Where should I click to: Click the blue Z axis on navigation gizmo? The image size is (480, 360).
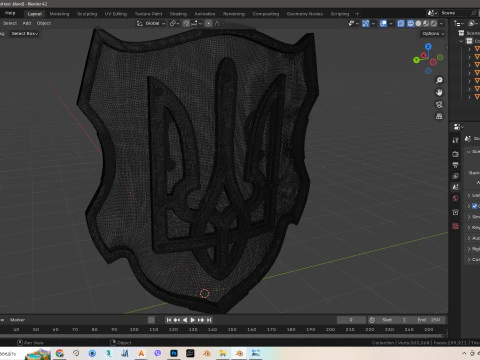pos(428,46)
